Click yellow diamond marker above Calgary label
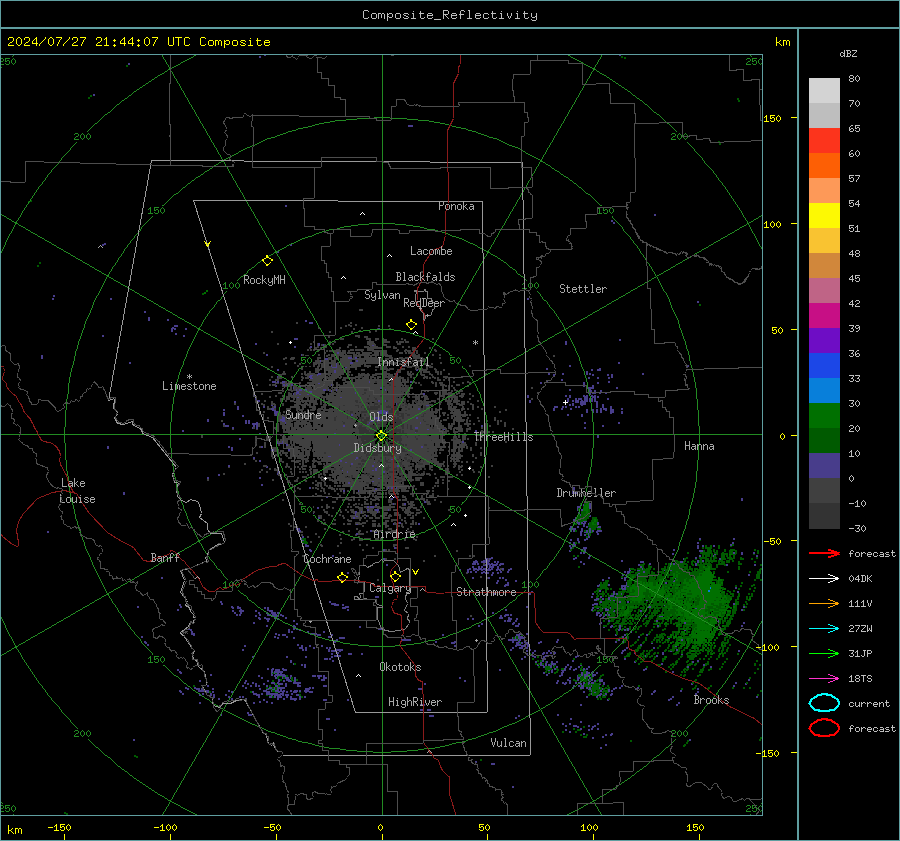900x841 pixels. tap(395, 576)
